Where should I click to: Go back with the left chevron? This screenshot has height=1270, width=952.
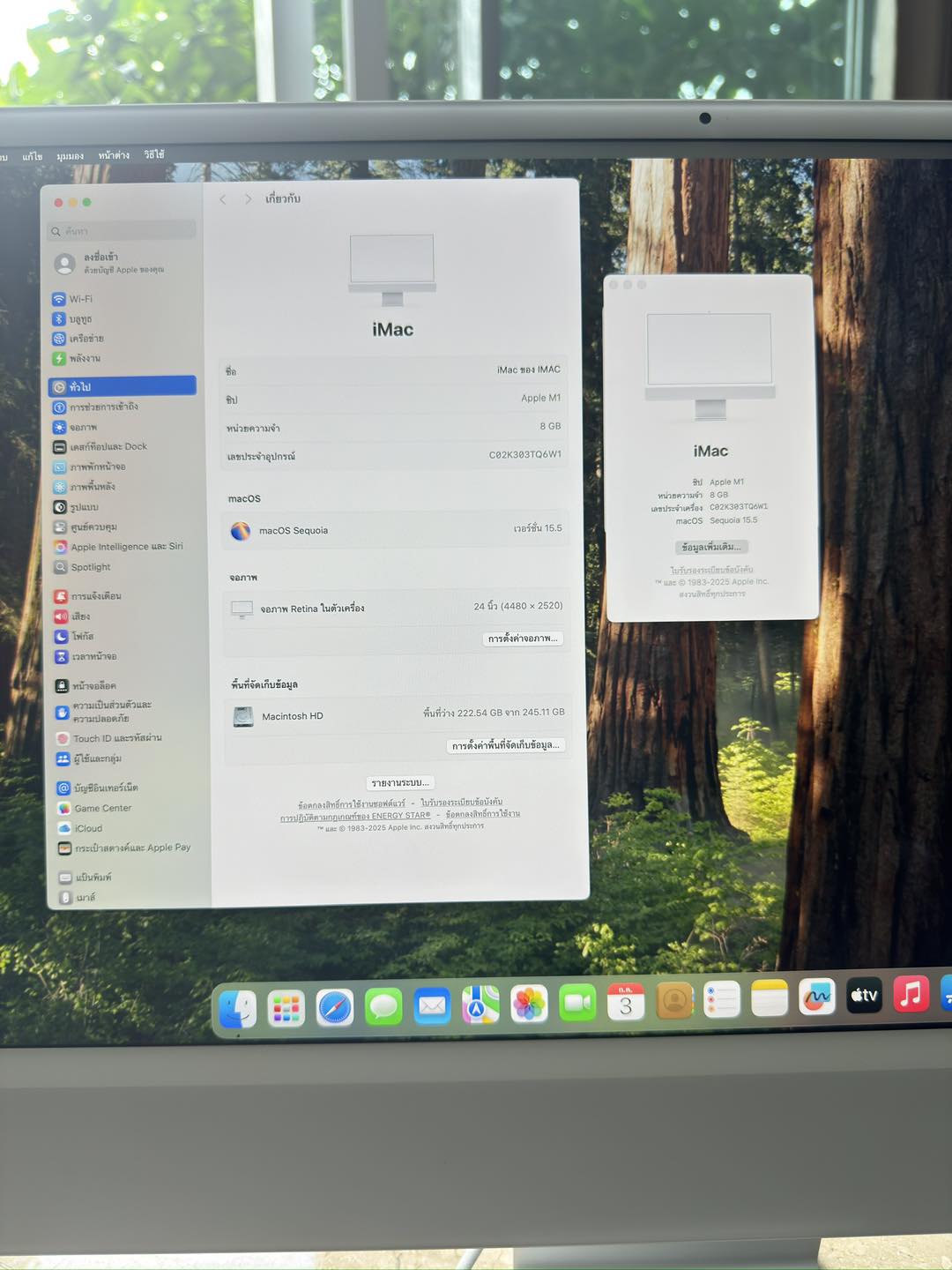click(223, 199)
